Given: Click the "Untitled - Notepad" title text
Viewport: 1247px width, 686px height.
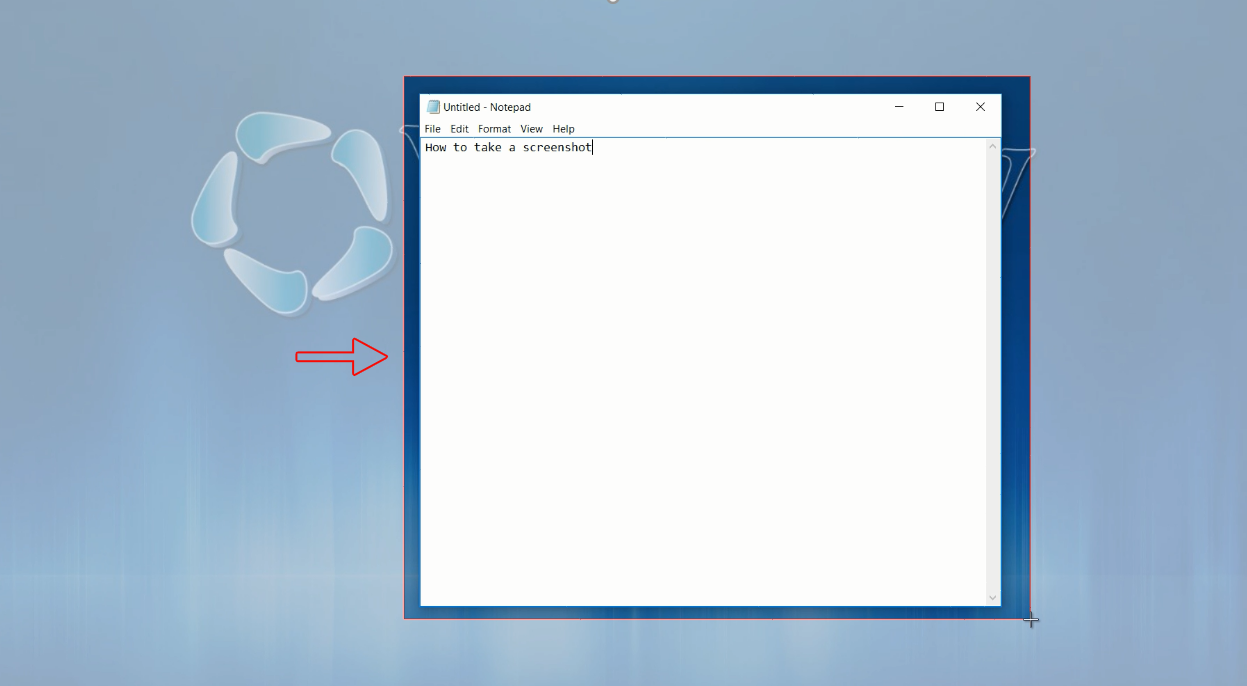Looking at the screenshot, I should 487,107.
